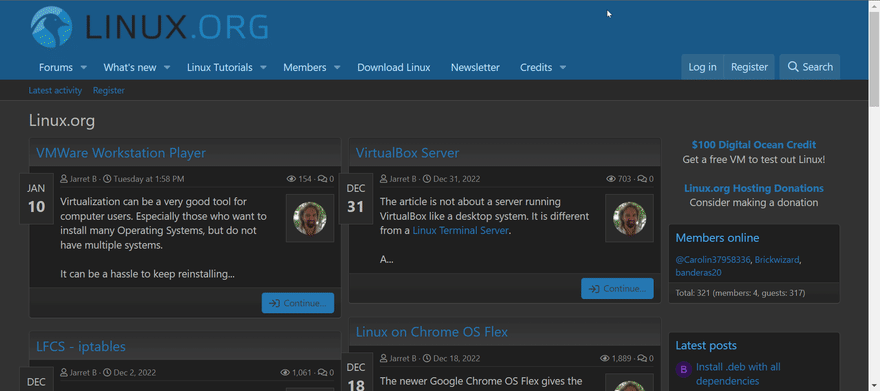This screenshot has height=391, width=880.
Task: Click Continue button under VMWare Workstation Player
Action: pyautogui.click(x=297, y=303)
